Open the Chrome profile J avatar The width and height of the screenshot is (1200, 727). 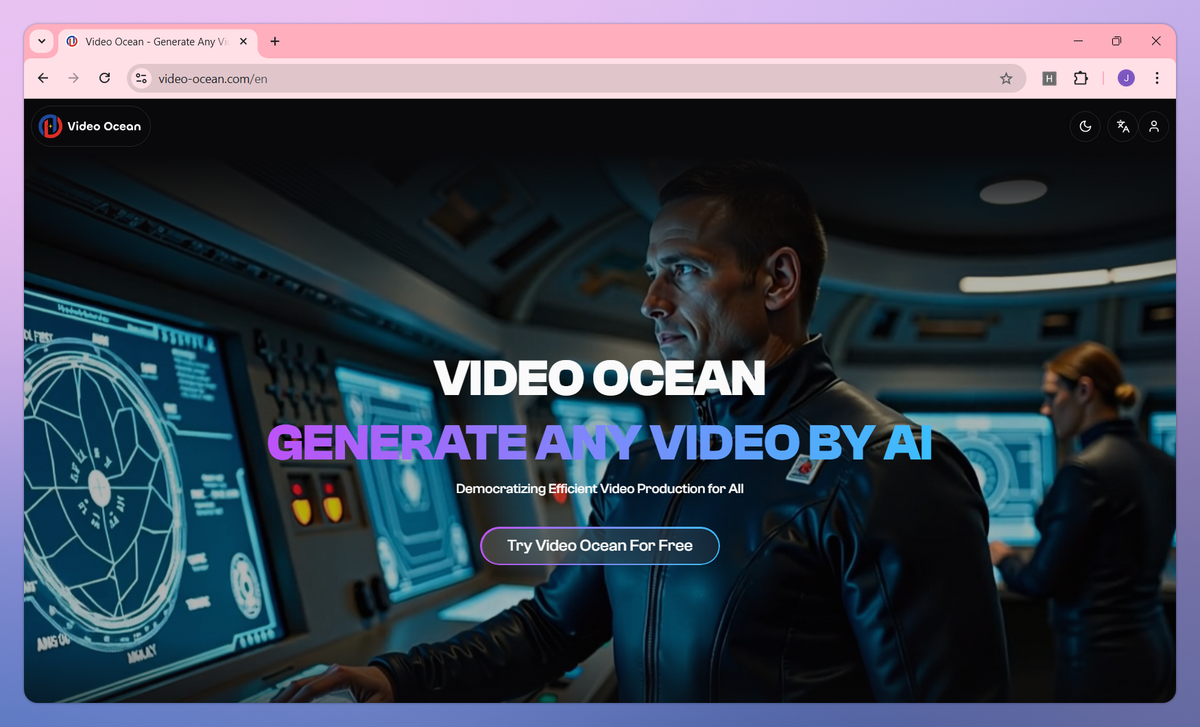coord(1126,78)
